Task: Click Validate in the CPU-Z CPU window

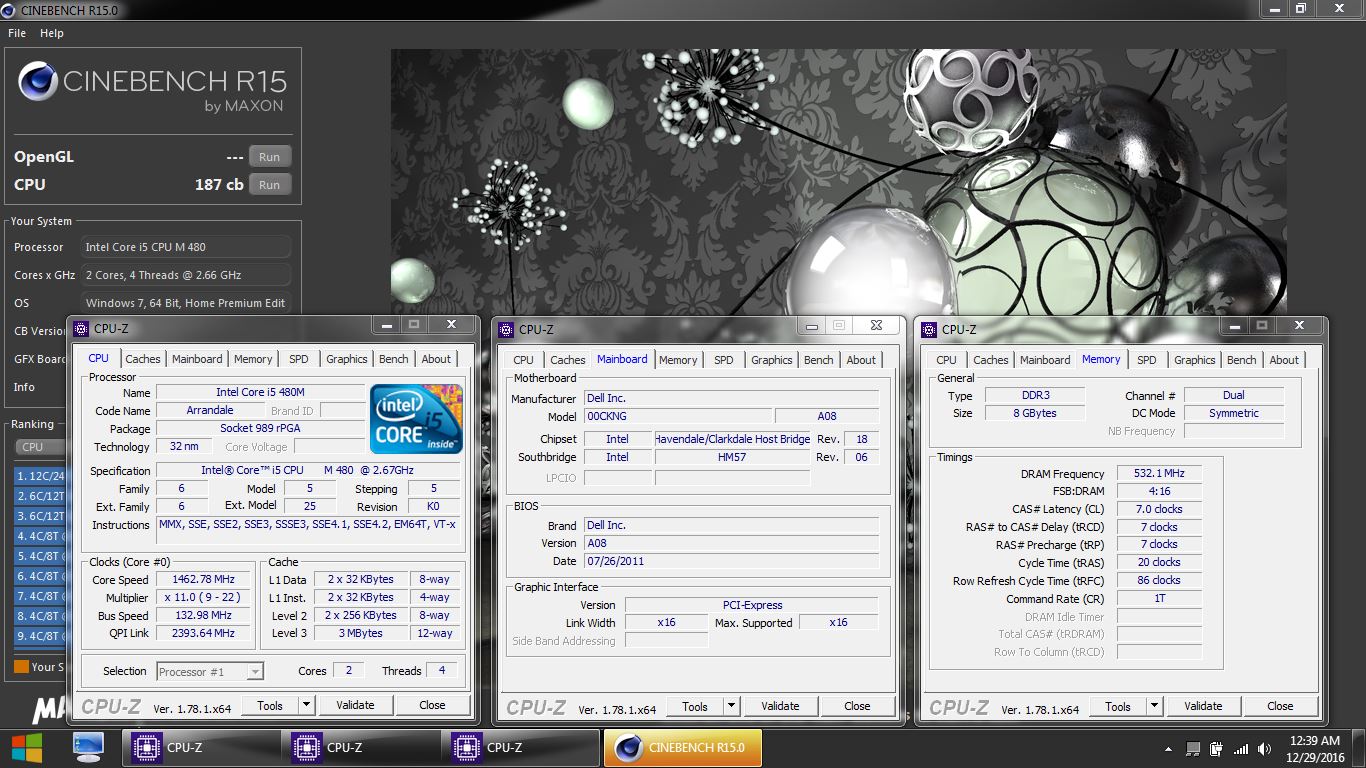Action: (355, 705)
